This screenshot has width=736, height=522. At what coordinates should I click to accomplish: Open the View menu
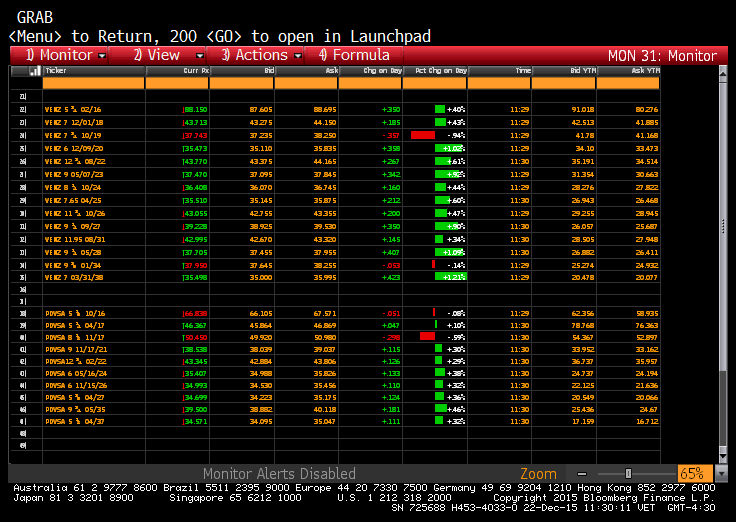coord(157,55)
